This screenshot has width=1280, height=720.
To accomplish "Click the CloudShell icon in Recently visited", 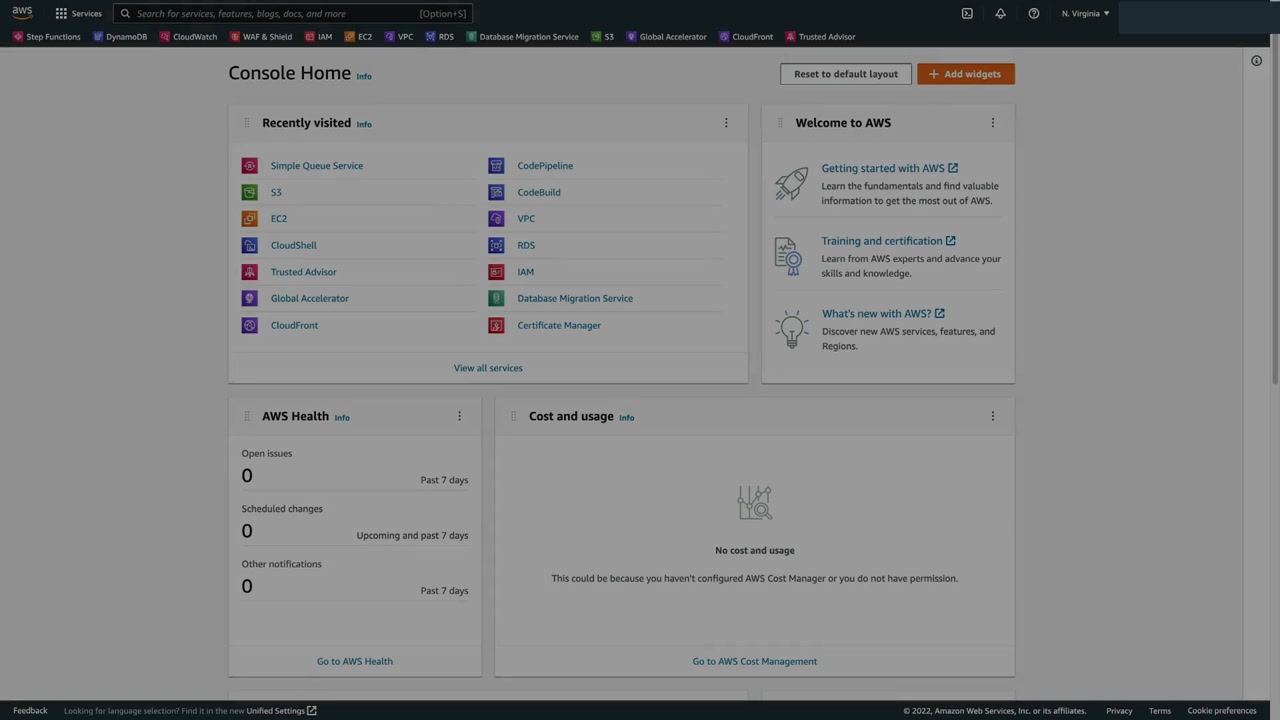I will (250, 245).
